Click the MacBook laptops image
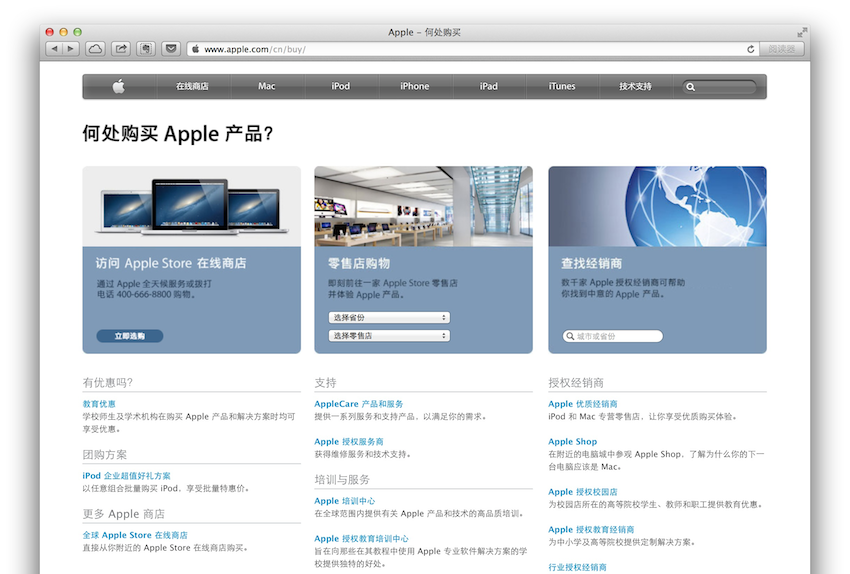This screenshot has height=574, width=850. (x=191, y=207)
